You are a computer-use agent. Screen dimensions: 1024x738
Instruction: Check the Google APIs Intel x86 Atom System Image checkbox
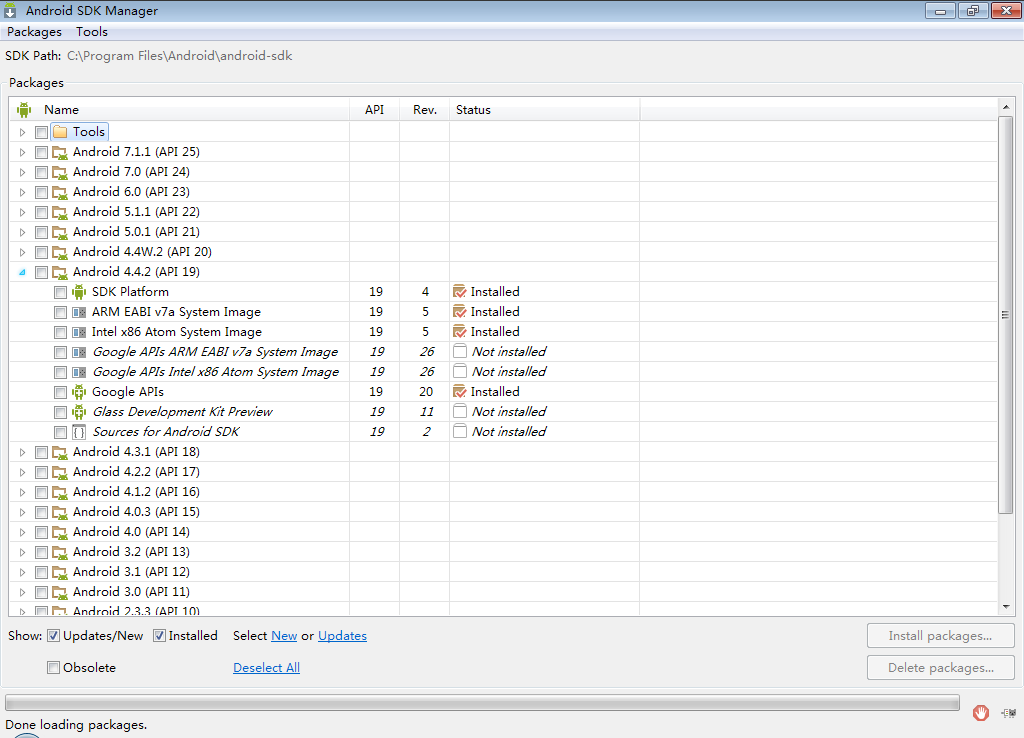point(61,372)
